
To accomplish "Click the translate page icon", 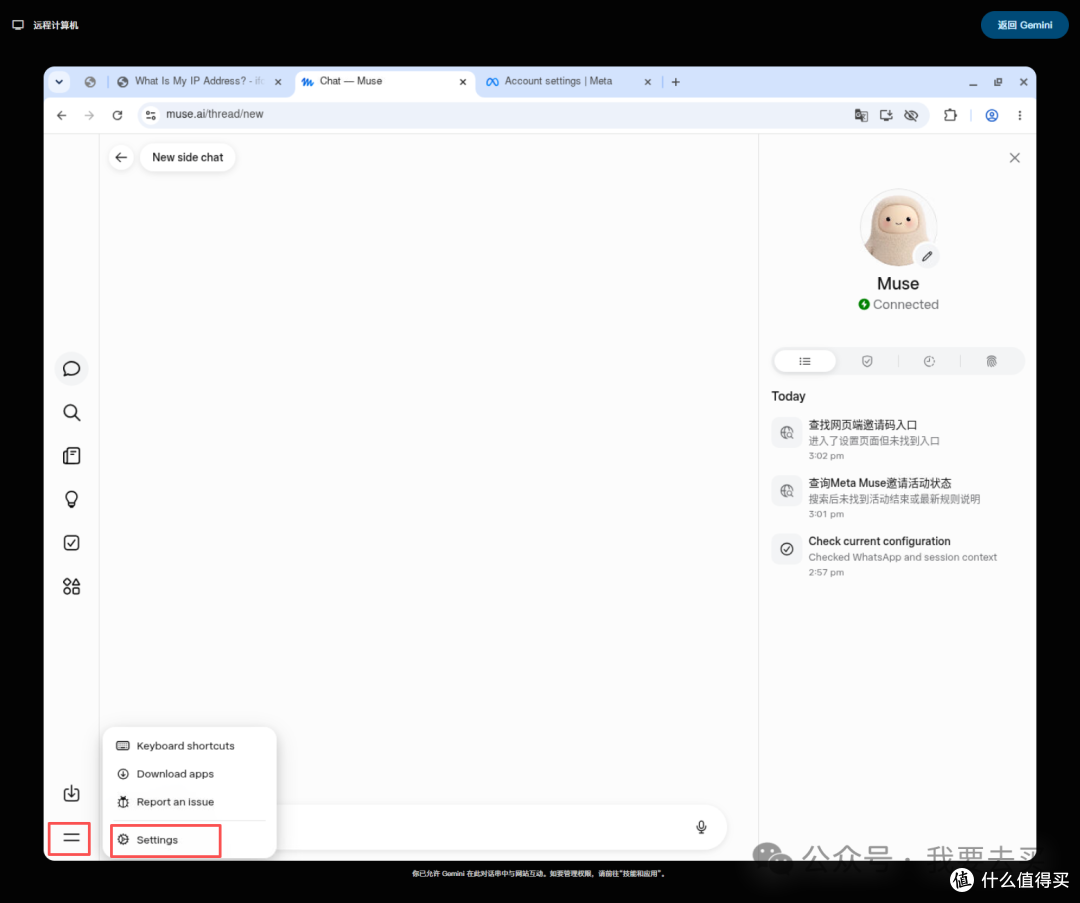I will tap(861, 115).
